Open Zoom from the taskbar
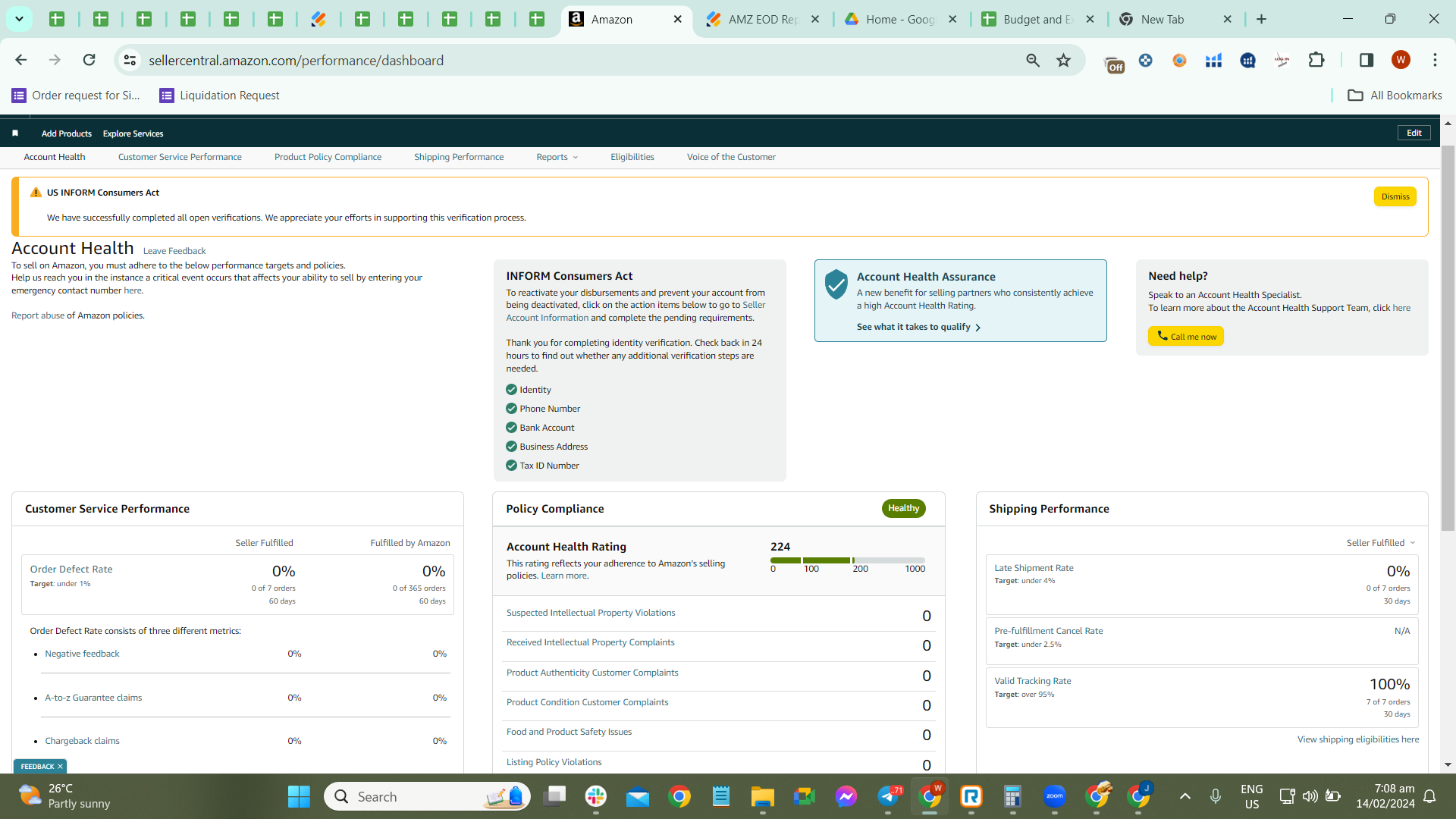This screenshot has height=819, width=1456. [x=1054, y=796]
